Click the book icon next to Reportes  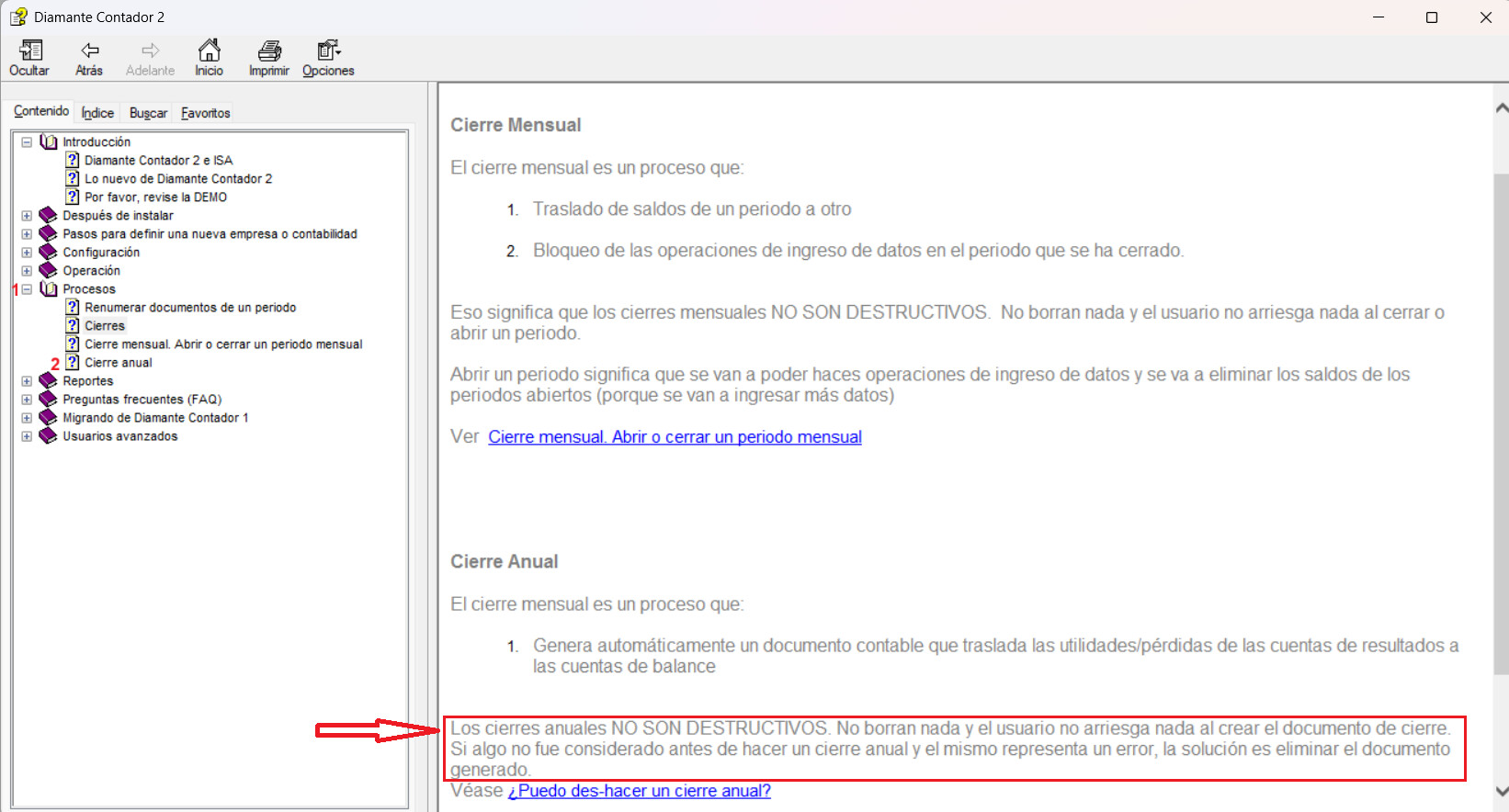(49, 381)
